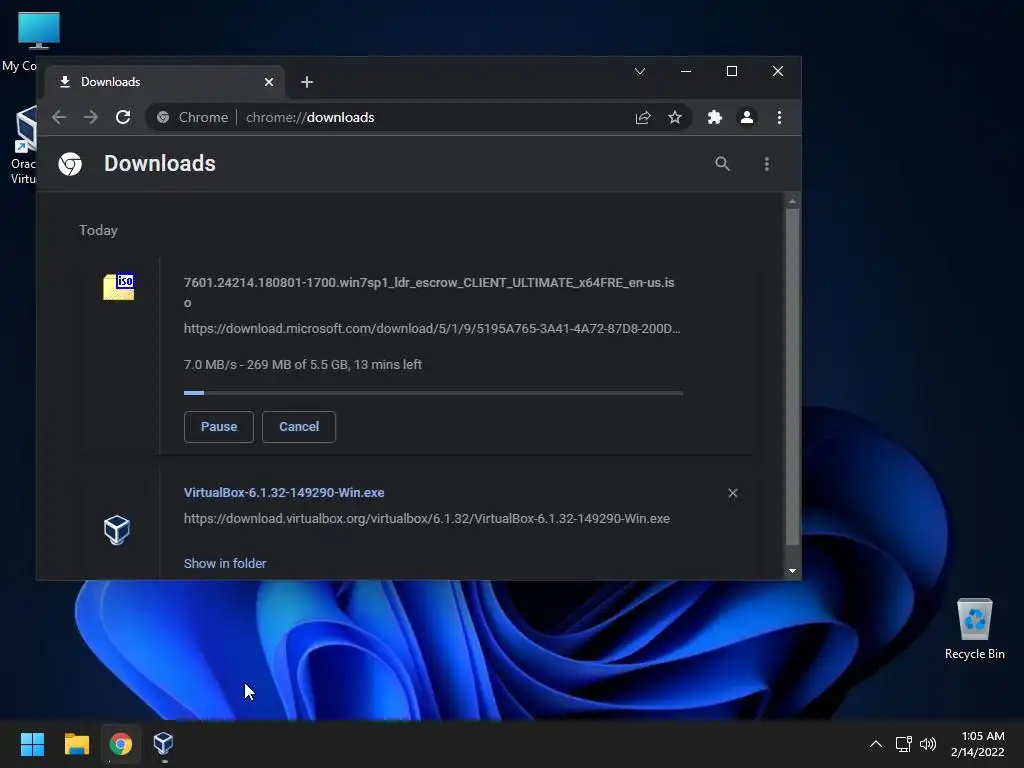Cancel the ISO download
This screenshot has width=1024, height=768.
point(299,427)
